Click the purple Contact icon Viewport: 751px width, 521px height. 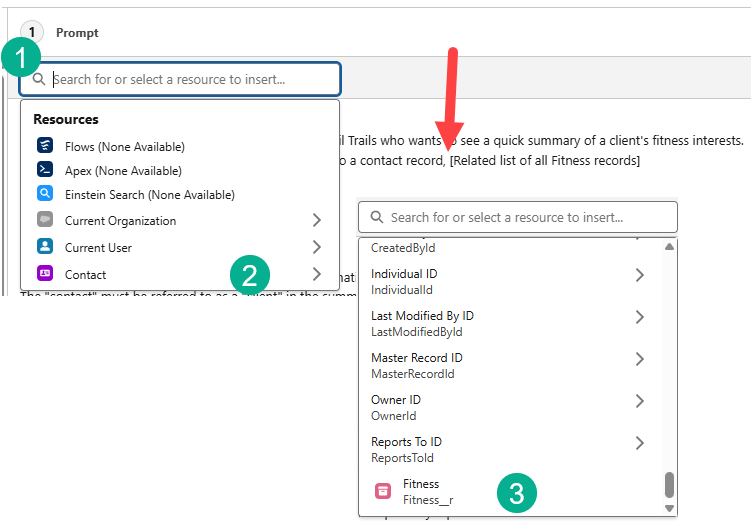45,274
